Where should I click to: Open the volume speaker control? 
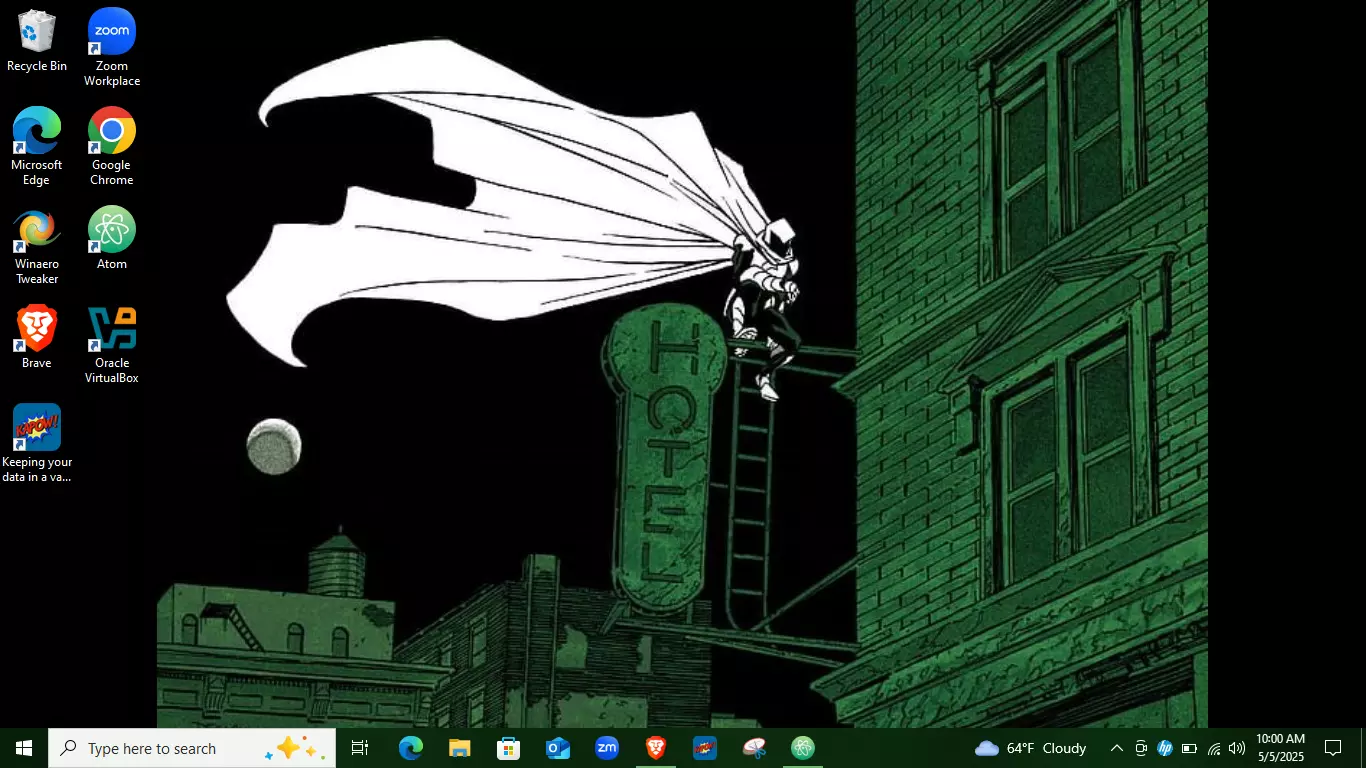[x=1237, y=748]
